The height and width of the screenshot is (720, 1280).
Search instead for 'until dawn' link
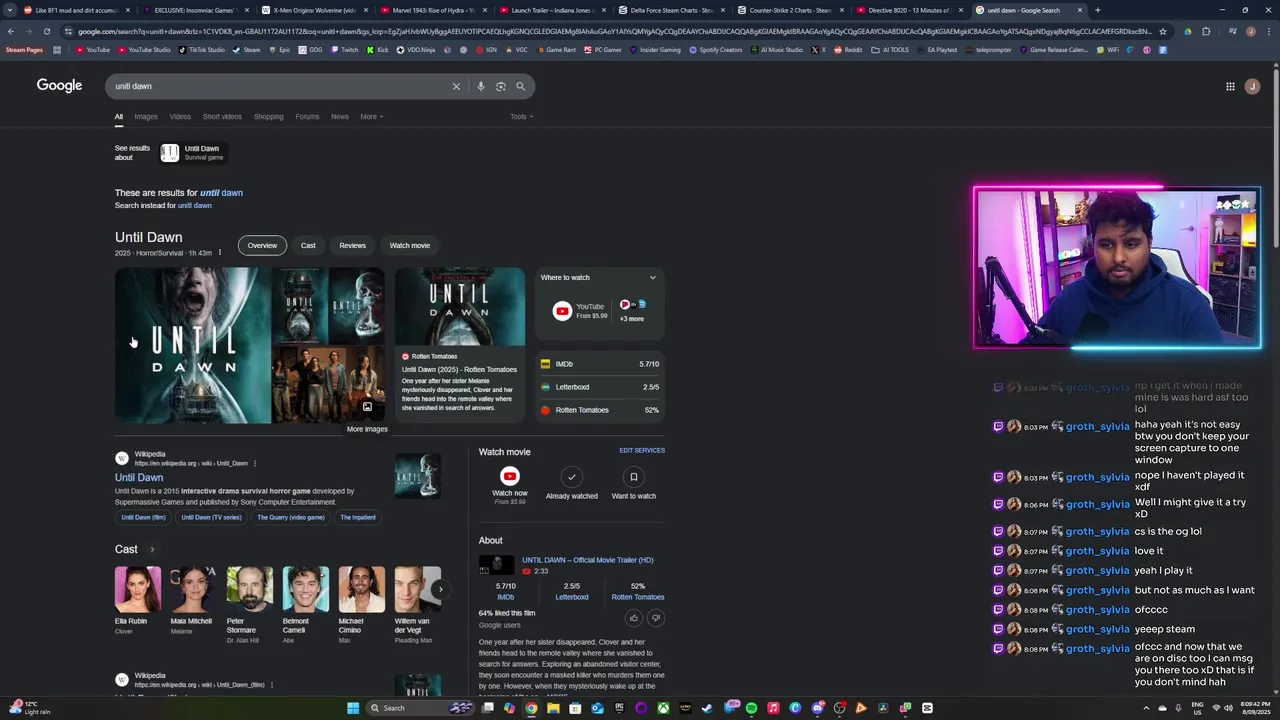pyautogui.click(x=195, y=206)
